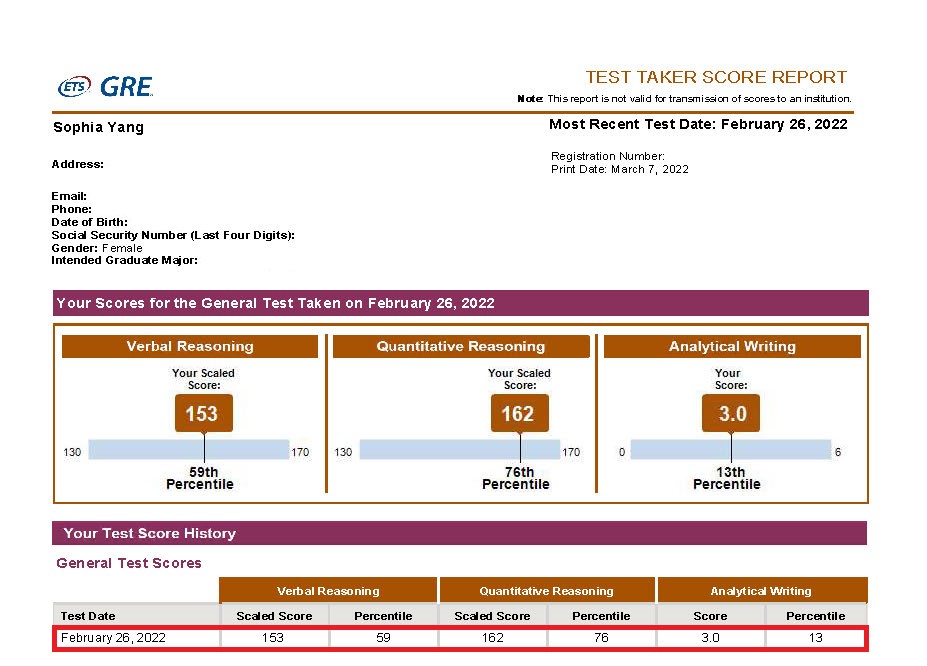
Task: Click Verbal Reasoning header in the history table
Action: [328, 591]
